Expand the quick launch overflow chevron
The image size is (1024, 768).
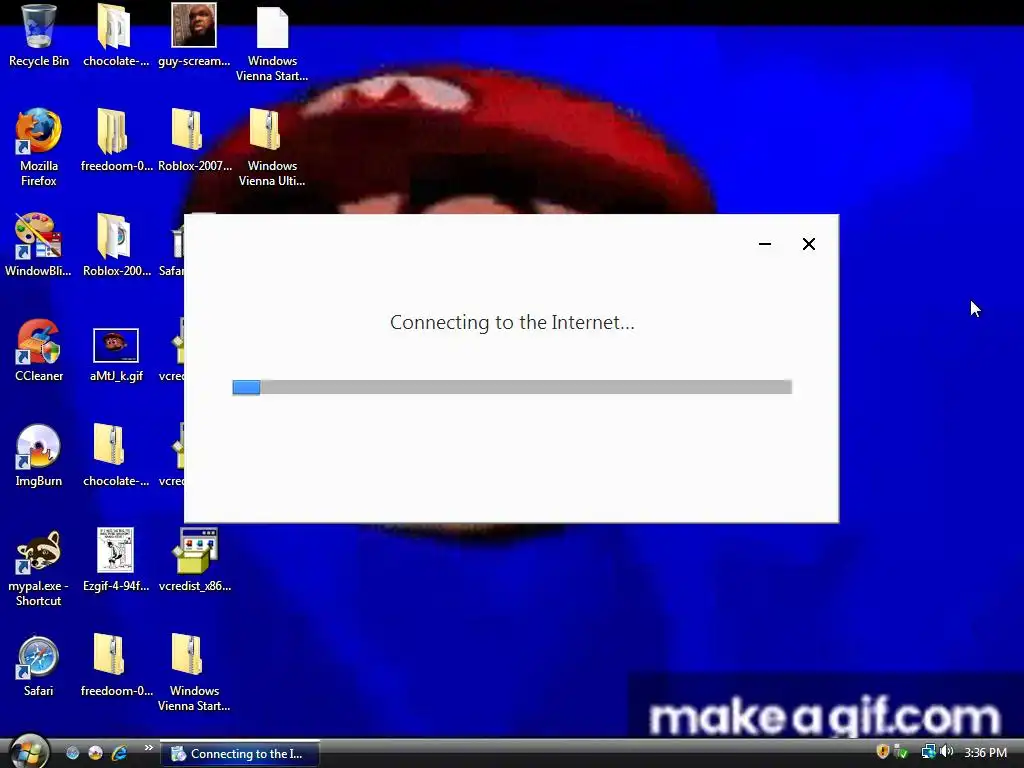click(149, 748)
